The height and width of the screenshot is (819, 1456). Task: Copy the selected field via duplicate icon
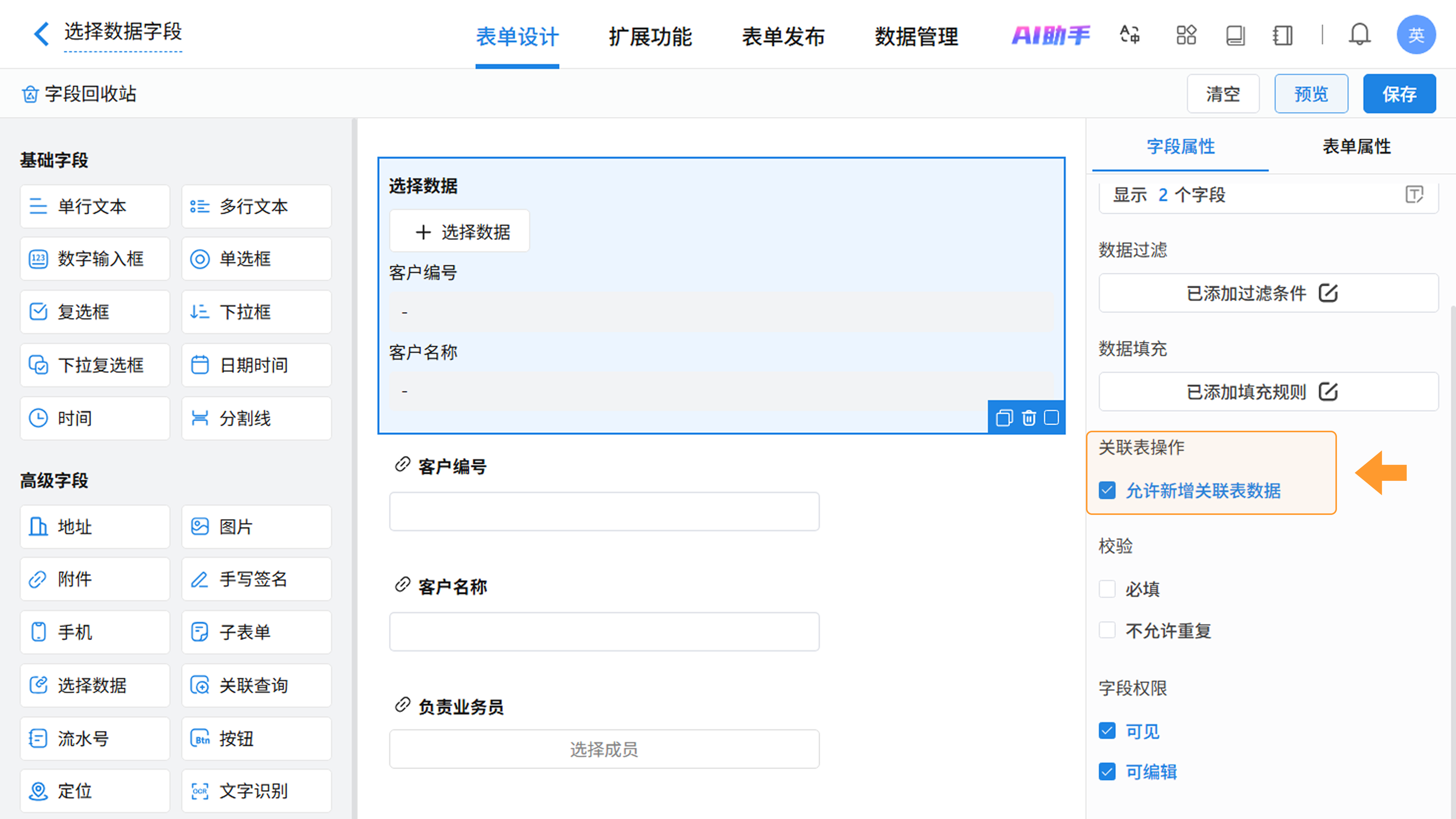click(1004, 418)
